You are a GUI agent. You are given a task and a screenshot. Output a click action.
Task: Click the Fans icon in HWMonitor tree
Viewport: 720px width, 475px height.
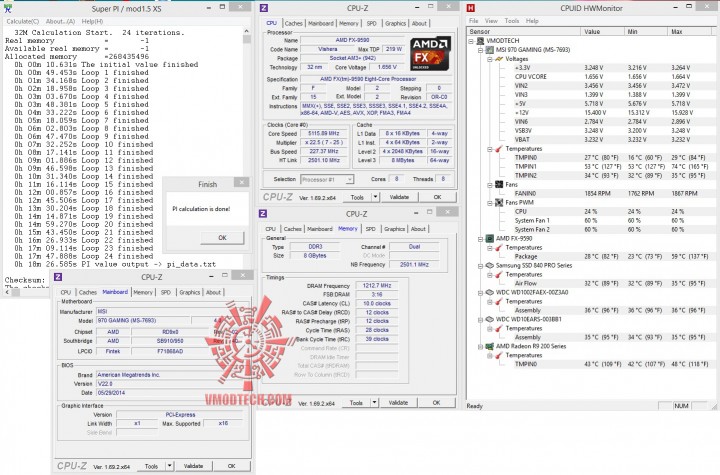499,184
